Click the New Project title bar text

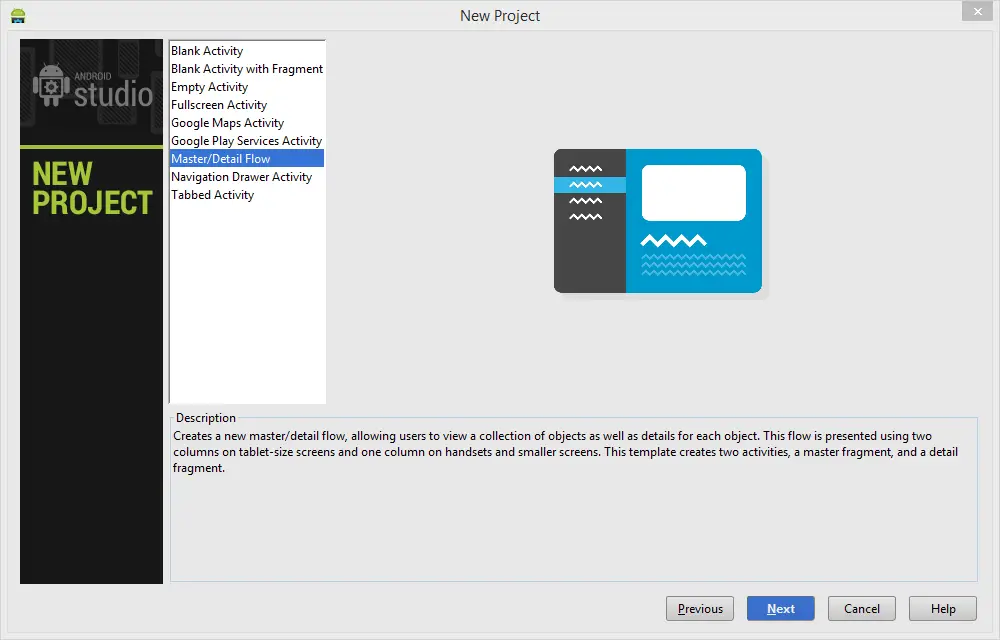[500, 15]
